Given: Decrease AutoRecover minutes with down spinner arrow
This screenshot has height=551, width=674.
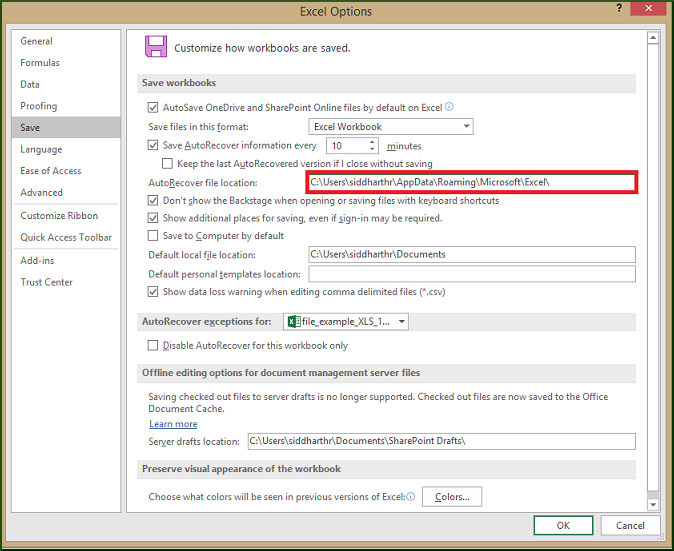Looking at the screenshot, I should click(x=372, y=149).
